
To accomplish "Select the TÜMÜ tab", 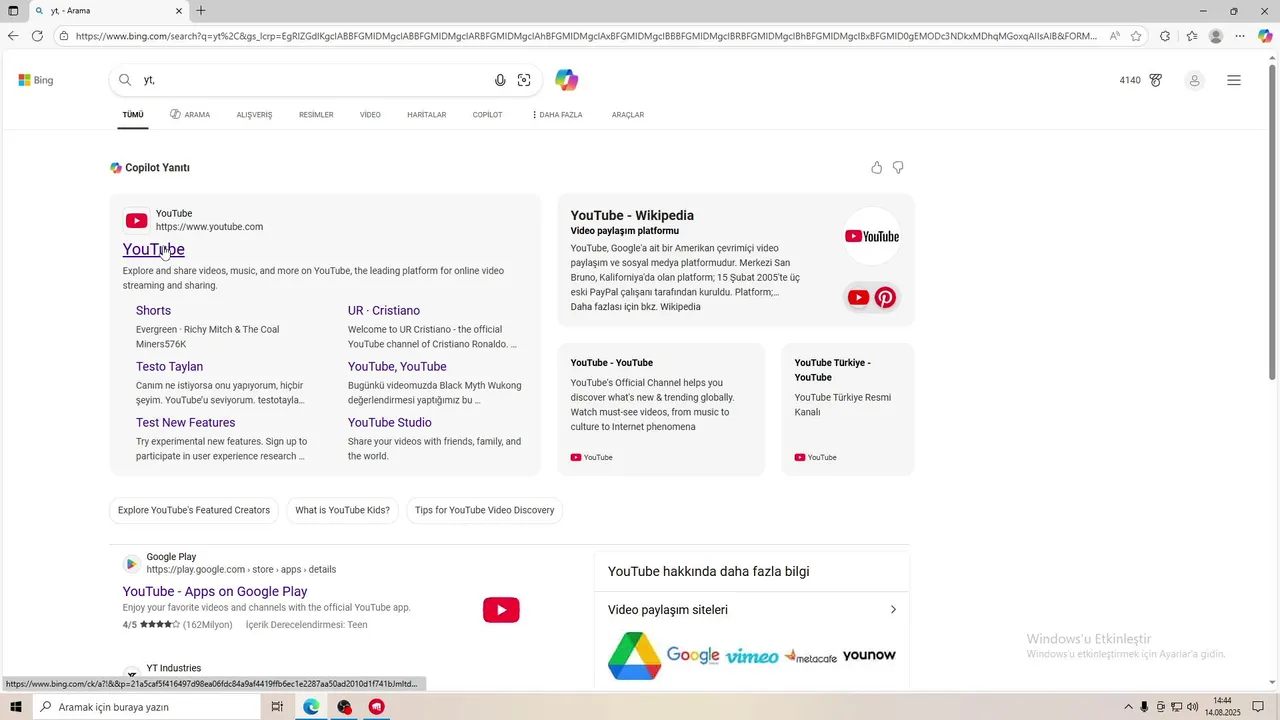I will (x=133, y=115).
